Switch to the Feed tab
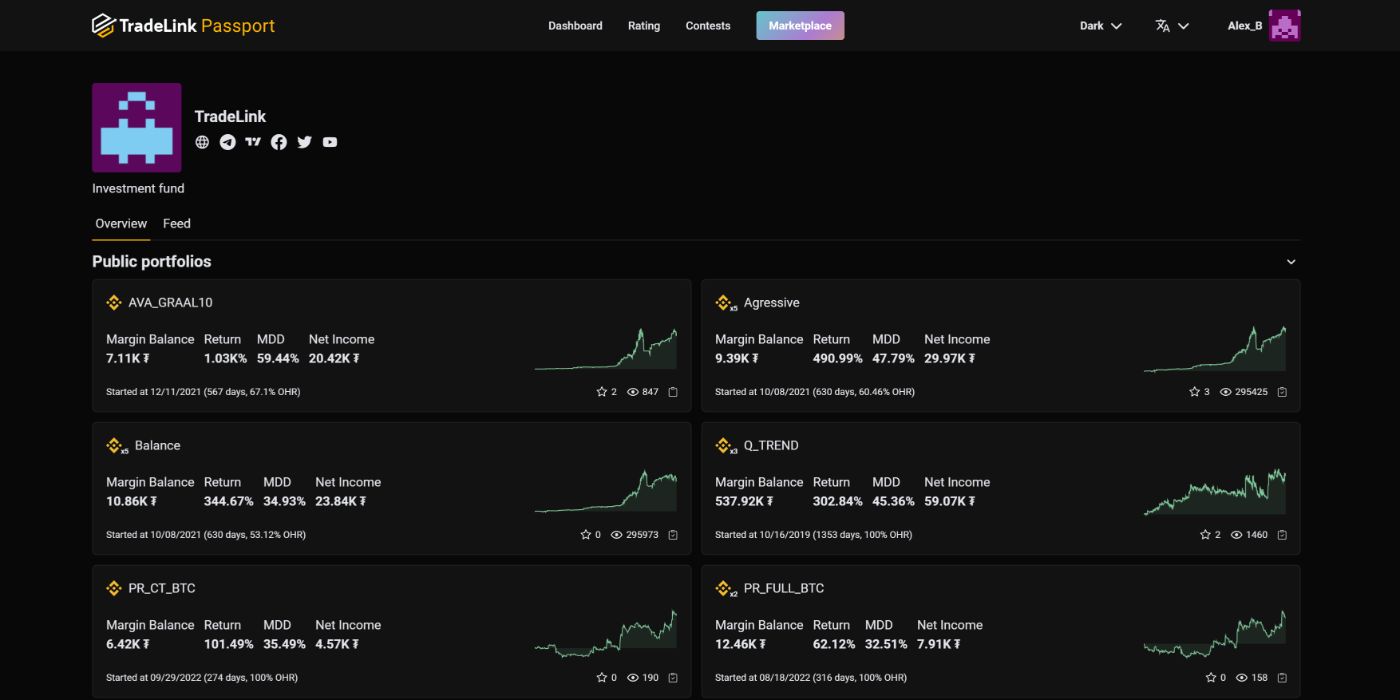Image resolution: width=1400 pixels, height=700 pixels. pyautogui.click(x=177, y=223)
